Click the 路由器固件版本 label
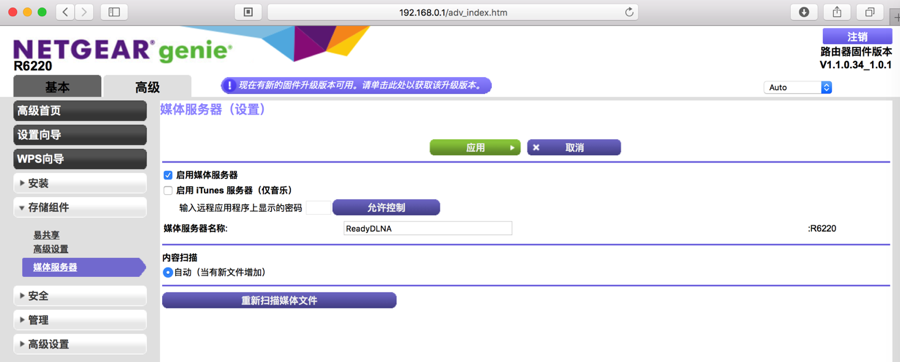This screenshot has width=900, height=362. tap(856, 52)
